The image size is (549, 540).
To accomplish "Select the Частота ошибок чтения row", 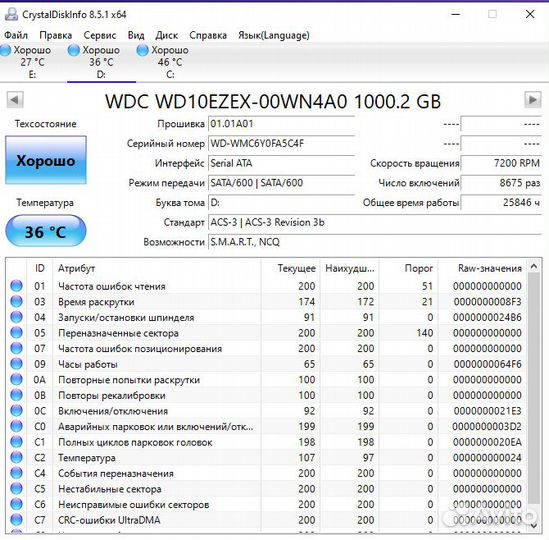I will click(x=267, y=286).
